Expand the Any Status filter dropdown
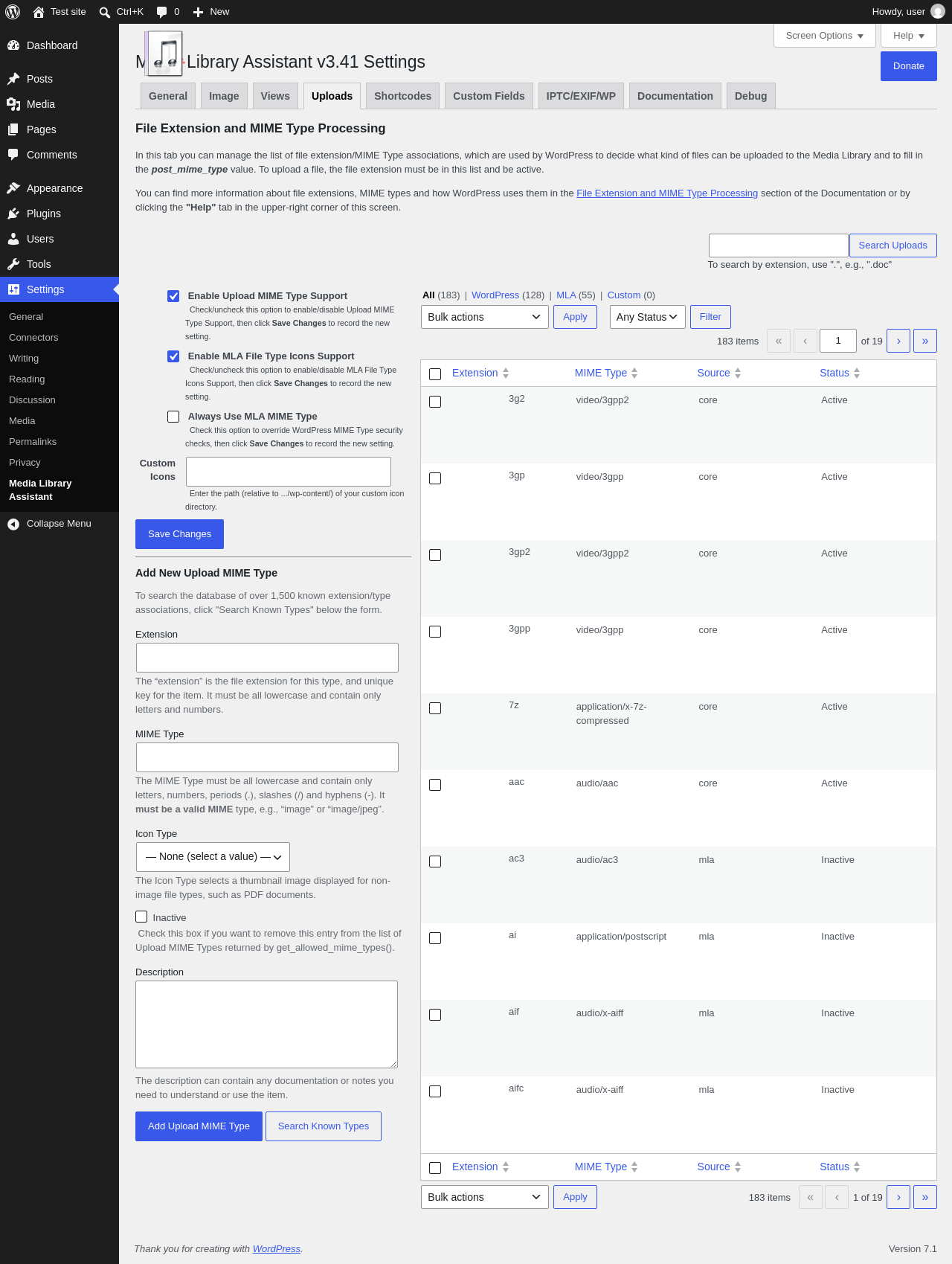 point(648,317)
